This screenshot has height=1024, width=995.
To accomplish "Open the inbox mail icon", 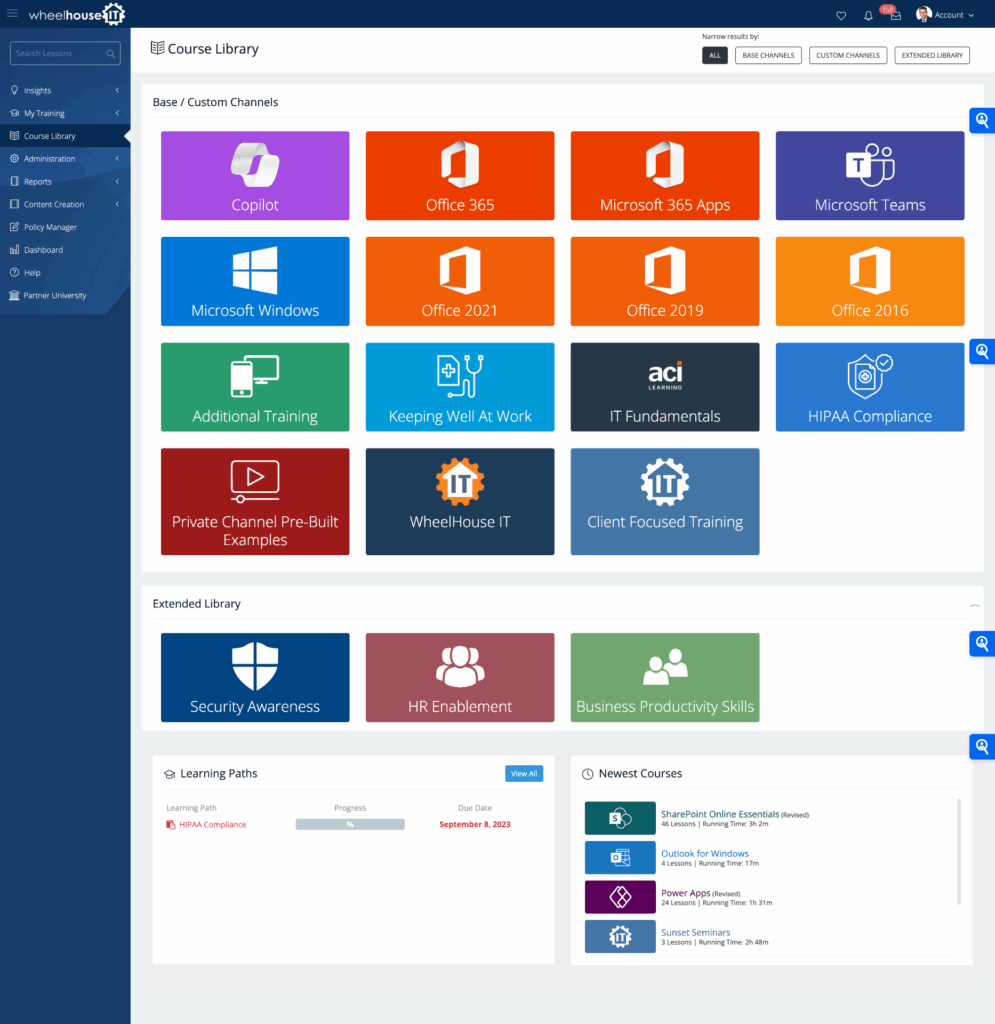I will coord(896,15).
